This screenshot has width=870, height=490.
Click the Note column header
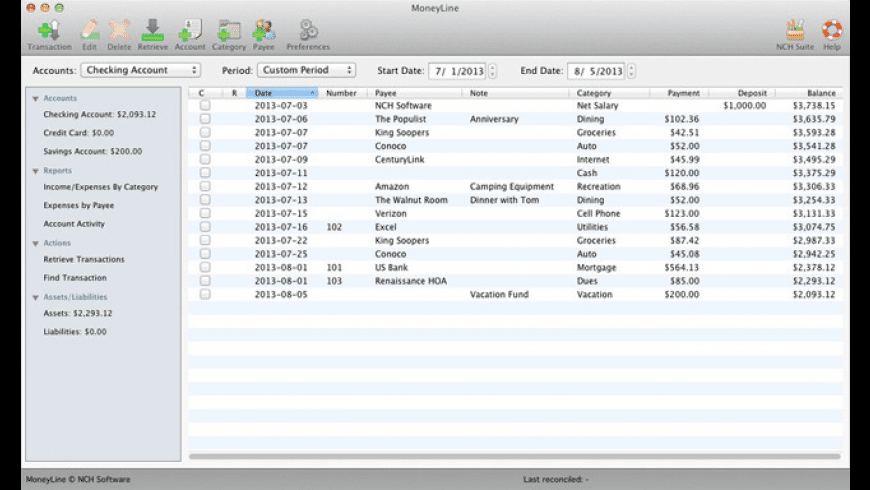[x=515, y=93]
